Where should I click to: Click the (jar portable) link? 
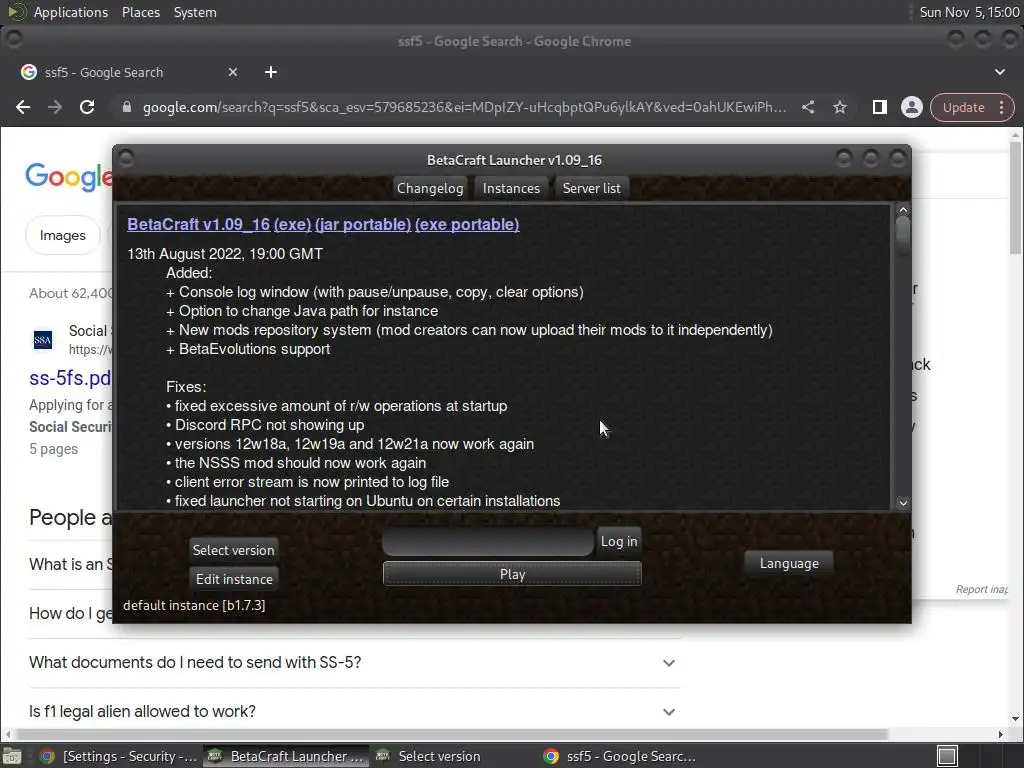363,225
